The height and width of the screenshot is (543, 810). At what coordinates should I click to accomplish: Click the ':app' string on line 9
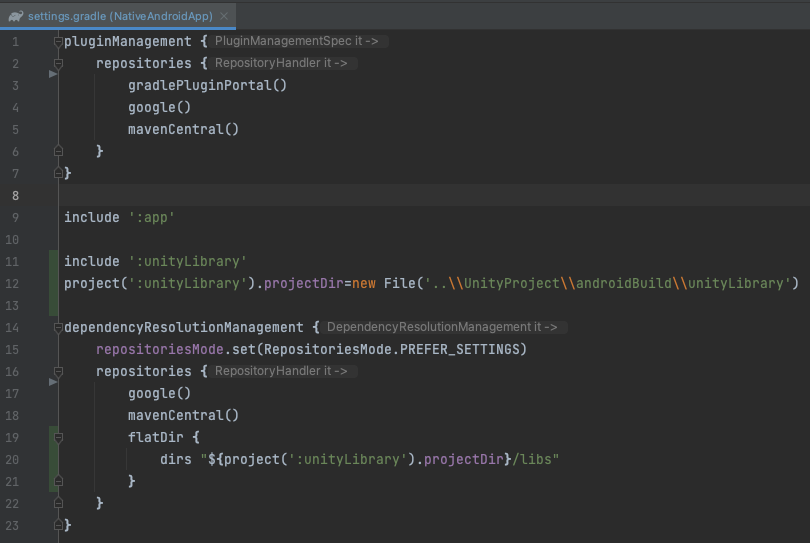[151, 218]
